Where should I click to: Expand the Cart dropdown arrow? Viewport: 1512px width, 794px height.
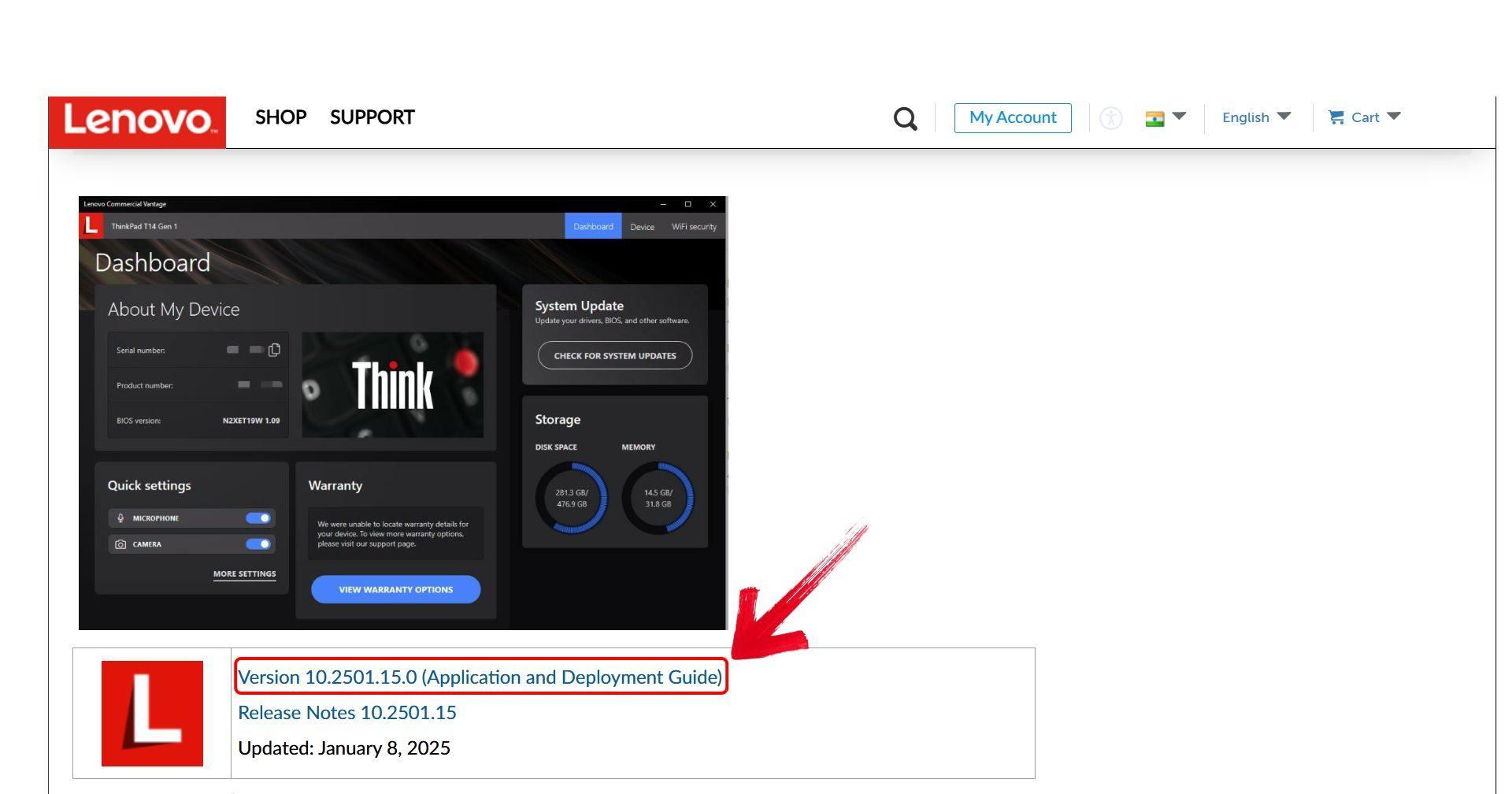(x=1394, y=117)
